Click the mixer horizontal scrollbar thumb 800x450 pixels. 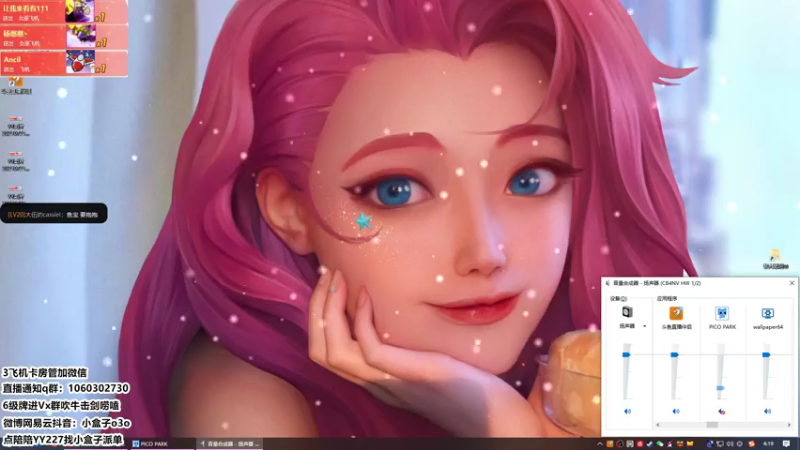(712, 424)
